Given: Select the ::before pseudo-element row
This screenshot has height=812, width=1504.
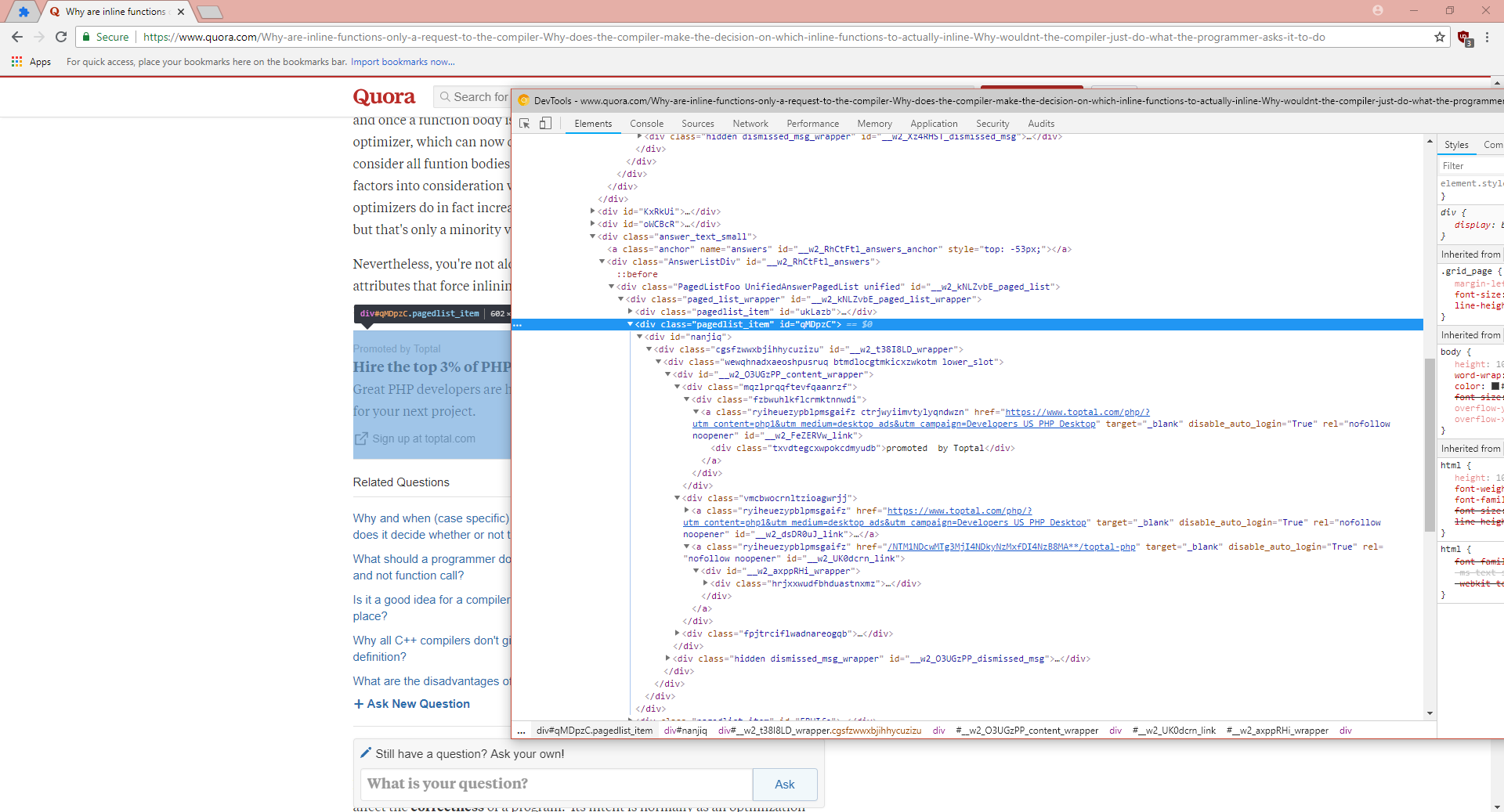Looking at the screenshot, I should 638,274.
